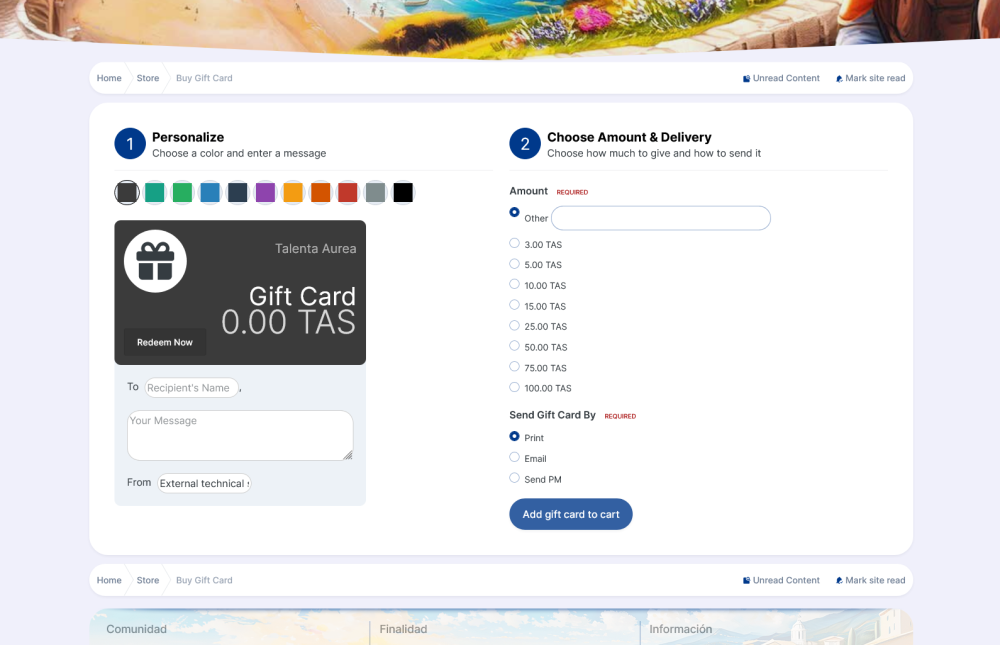
Task: Select the gray card color swatch
Action: (x=376, y=193)
